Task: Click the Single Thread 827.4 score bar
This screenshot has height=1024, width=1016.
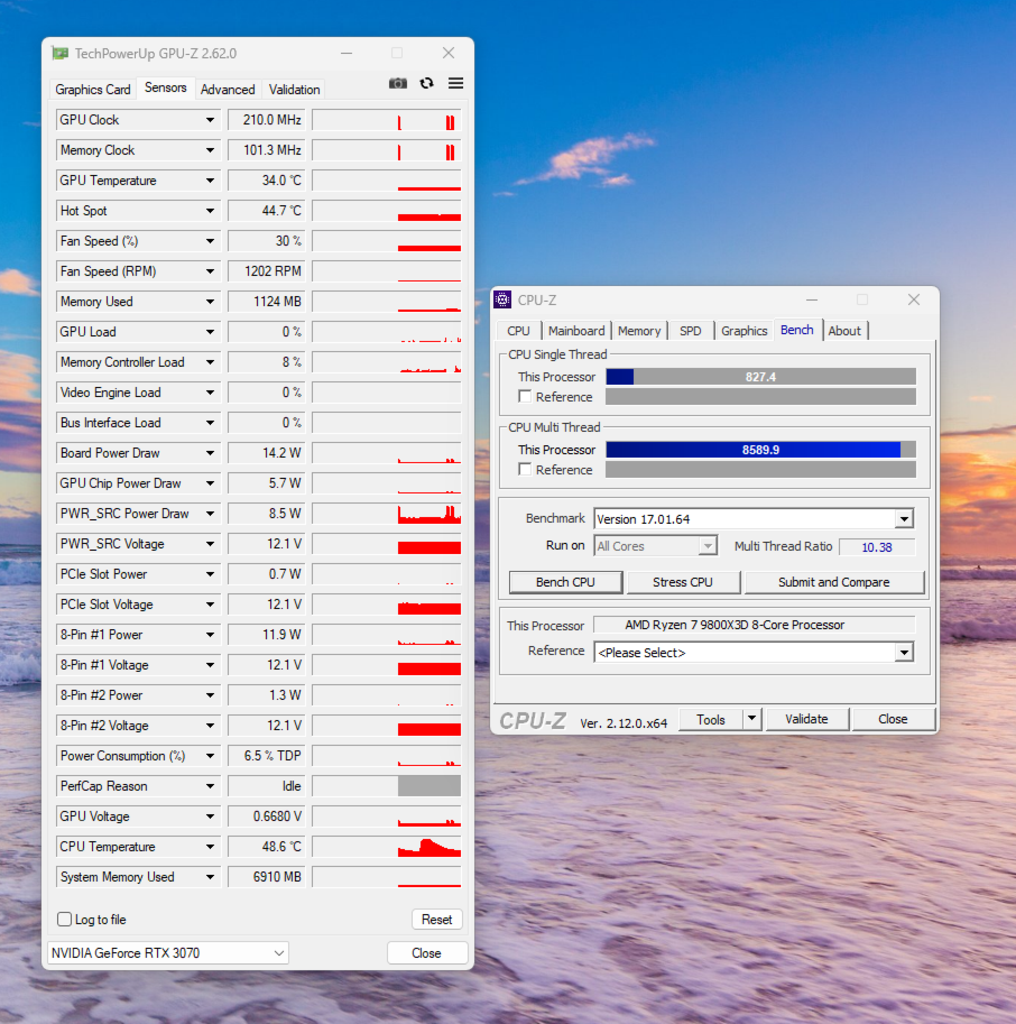Action: [x=761, y=377]
